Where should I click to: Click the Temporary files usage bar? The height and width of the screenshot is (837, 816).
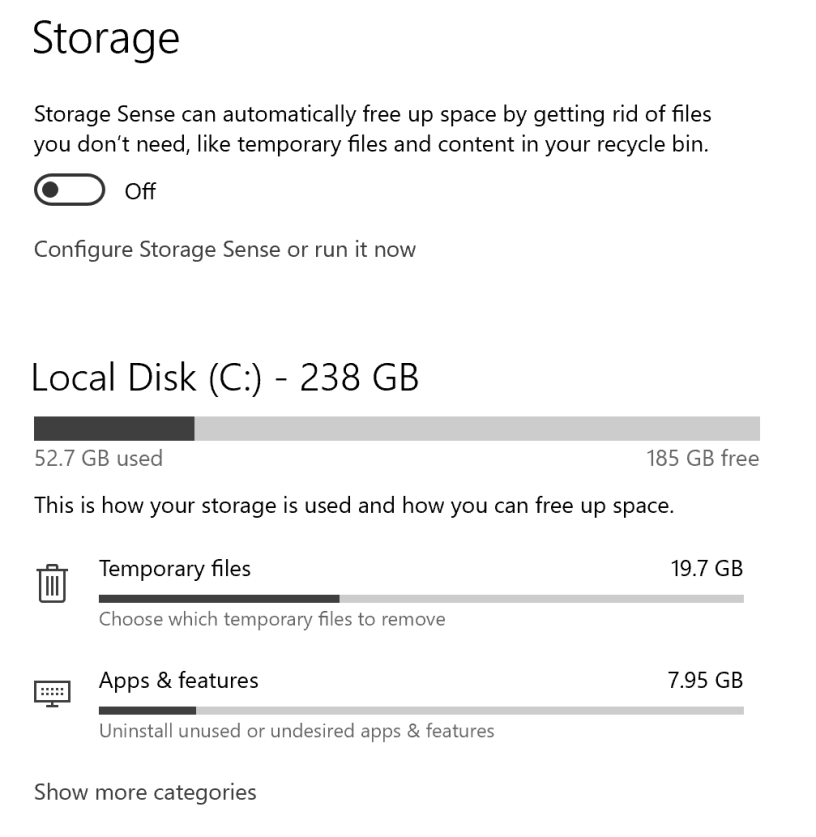pyautogui.click(x=420, y=599)
